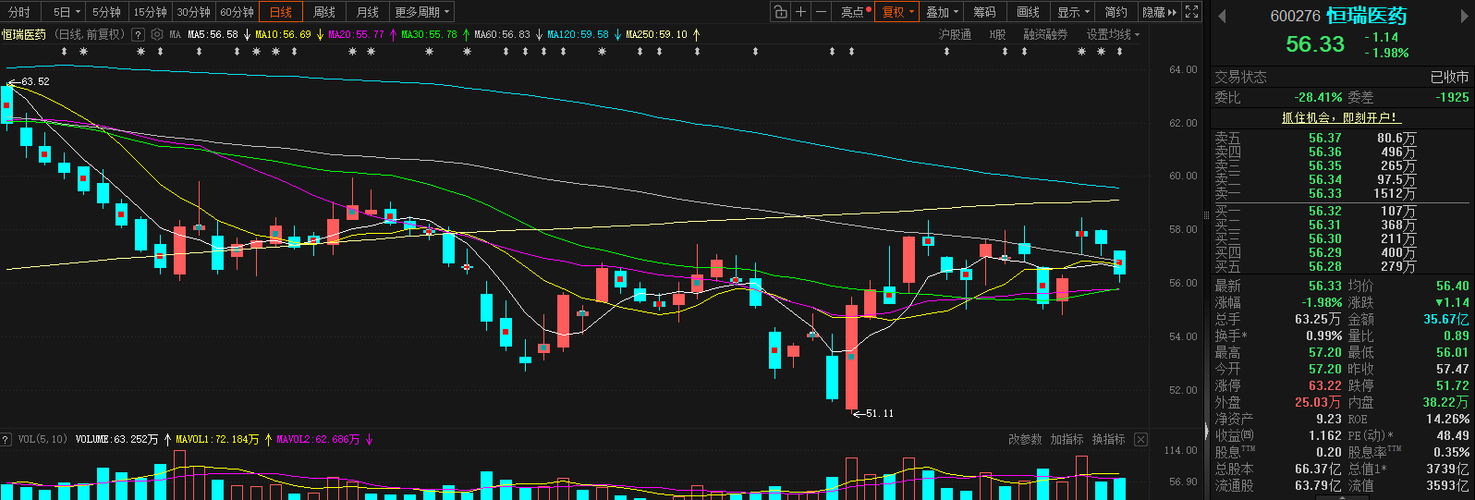This screenshot has height=500, width=1475.
Task: Open 复权 dropdown
Action: (898, 12)
